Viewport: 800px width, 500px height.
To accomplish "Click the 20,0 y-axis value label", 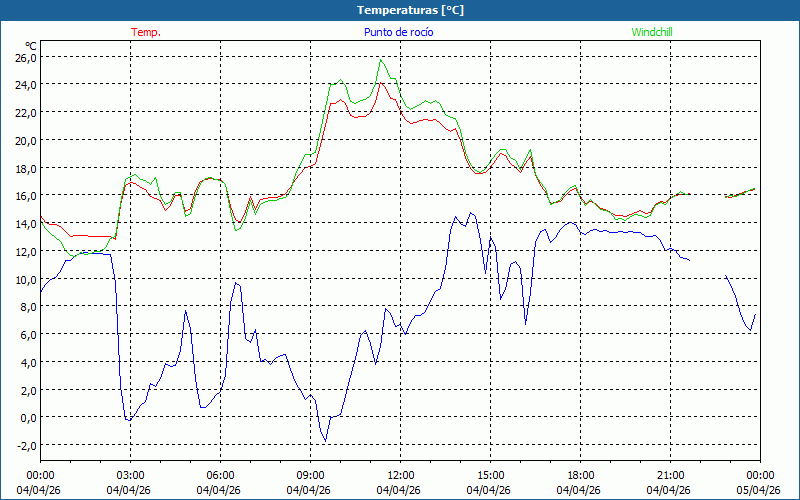I will pos(25,140).
